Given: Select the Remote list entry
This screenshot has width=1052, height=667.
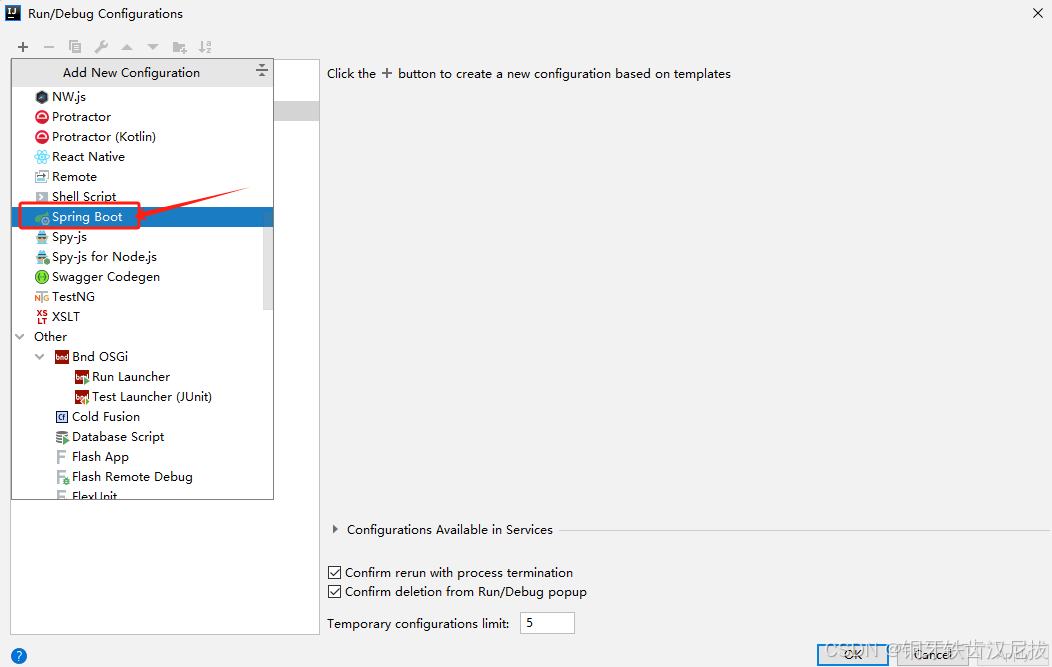Looking at the screenshot, I should coord(142,177).
